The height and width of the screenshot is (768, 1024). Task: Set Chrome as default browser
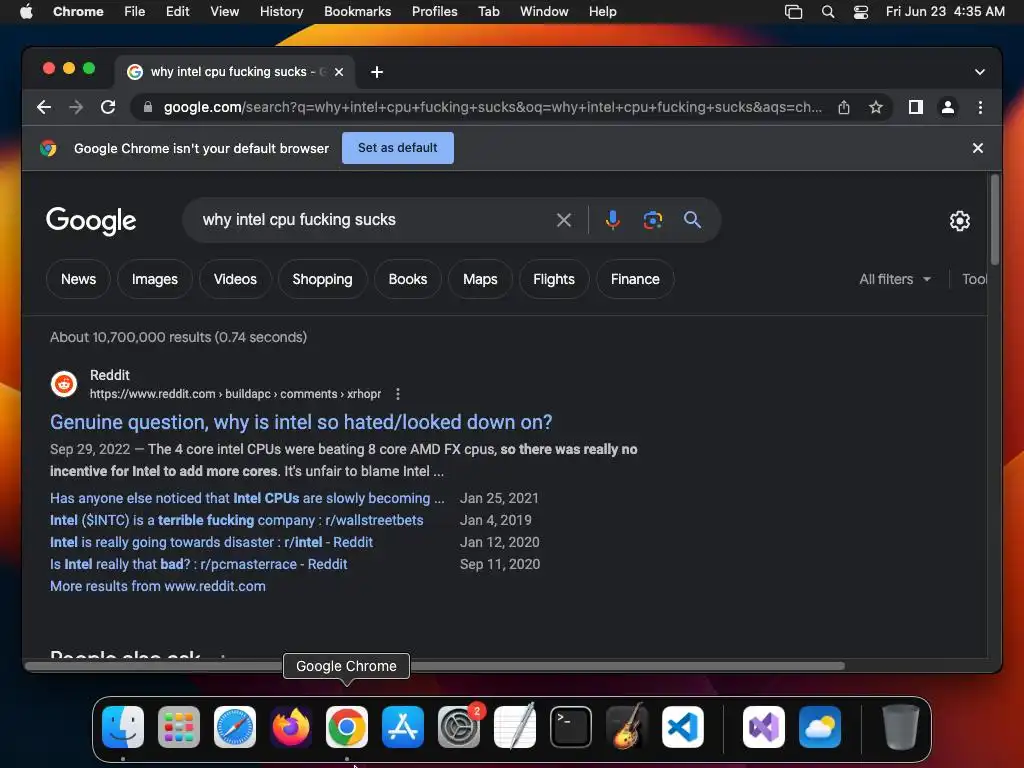click(x=397, y=148)
